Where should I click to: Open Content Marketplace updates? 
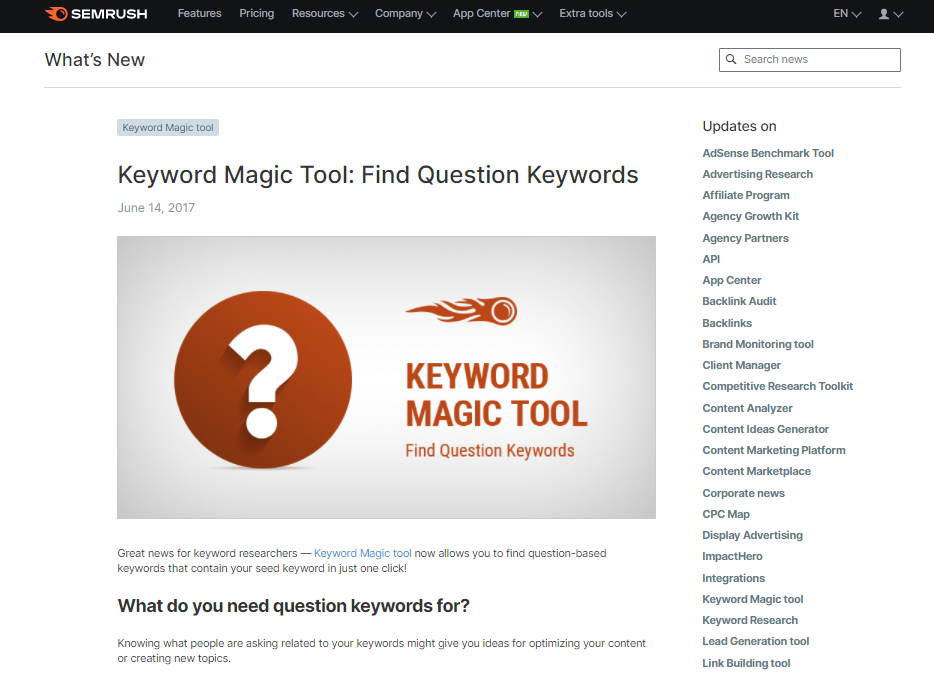click(756, 471)
